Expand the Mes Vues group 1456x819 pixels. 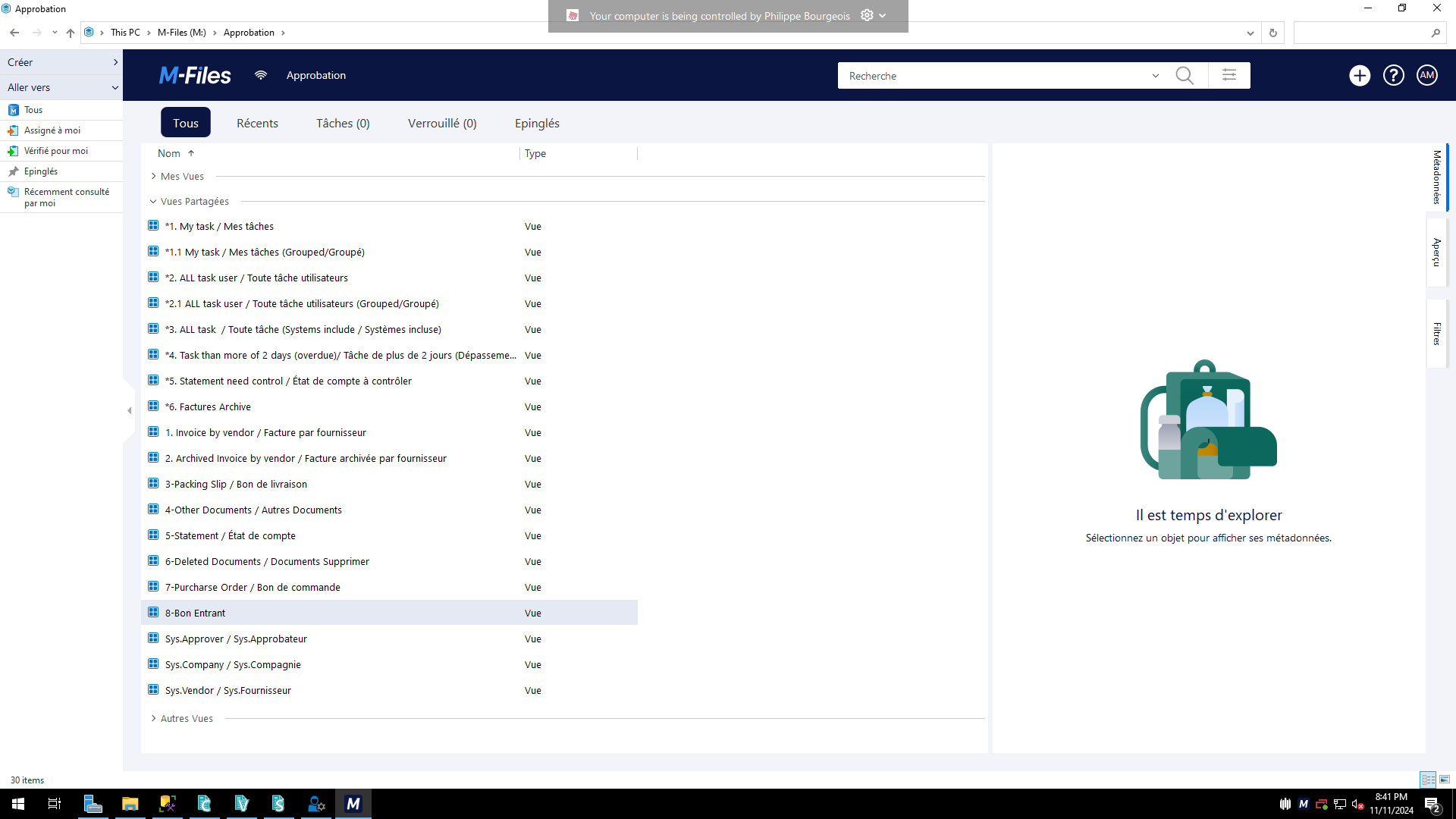pyautogui.click(x=153, y=176)
